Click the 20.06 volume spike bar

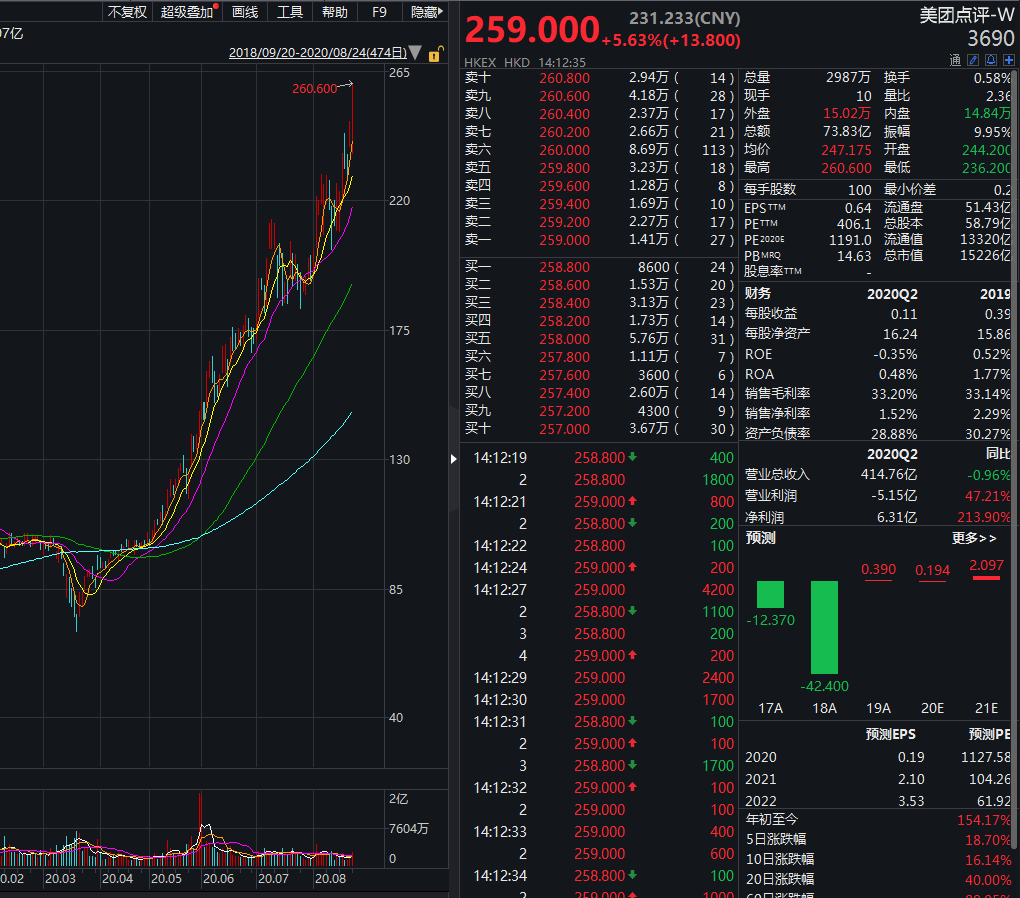(x=200, y=829)
